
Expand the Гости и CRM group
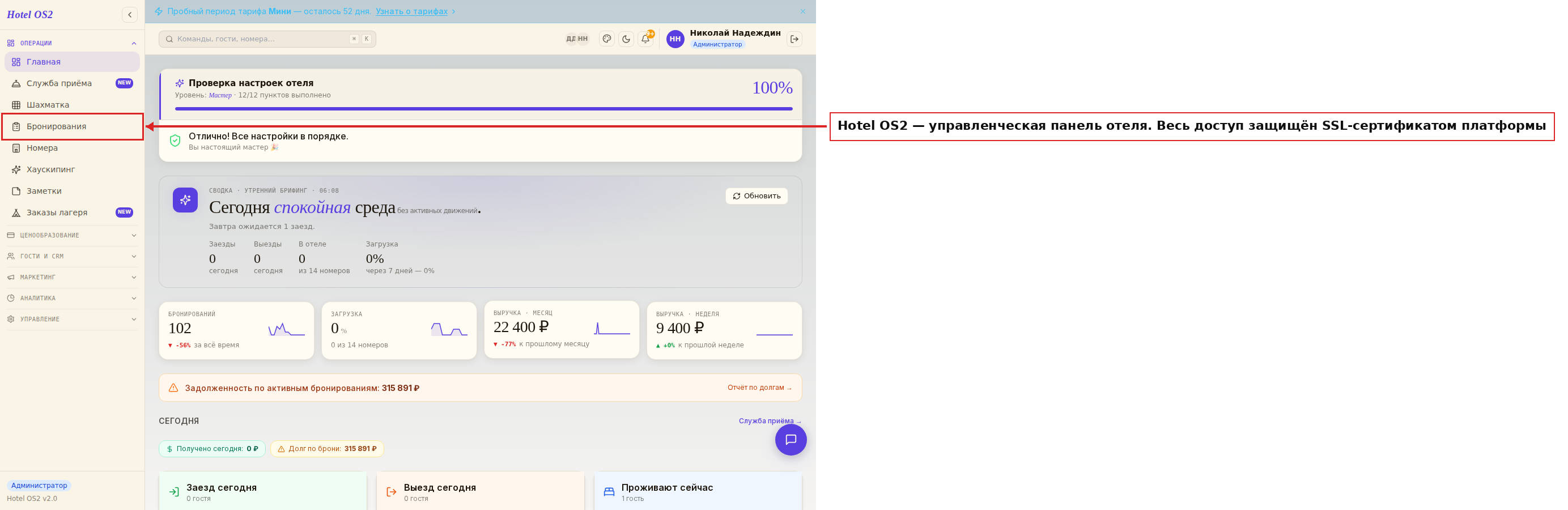tap(72, 256)
